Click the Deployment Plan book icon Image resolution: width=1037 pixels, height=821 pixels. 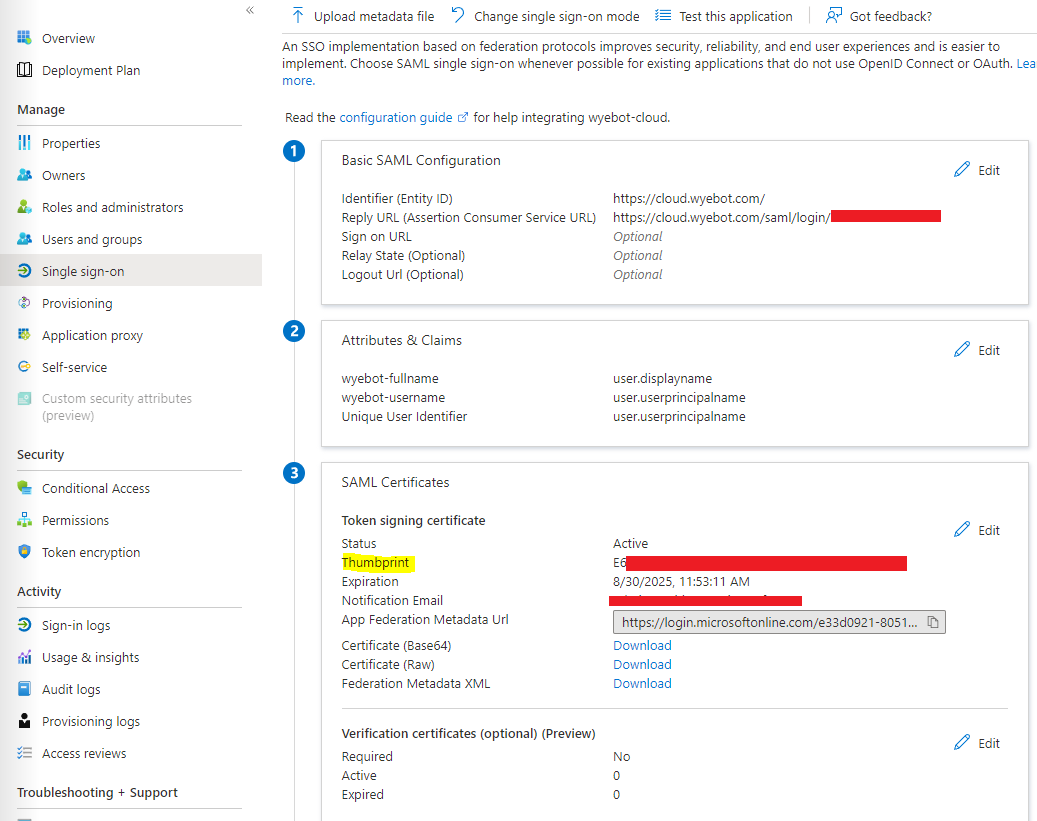(x=24, y=69)
